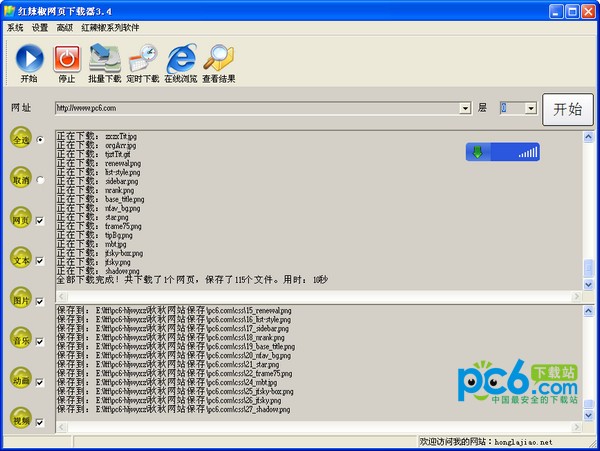600x451 pixels.
Task: Click up arrow of download log scrollbar
Action: 589,137
